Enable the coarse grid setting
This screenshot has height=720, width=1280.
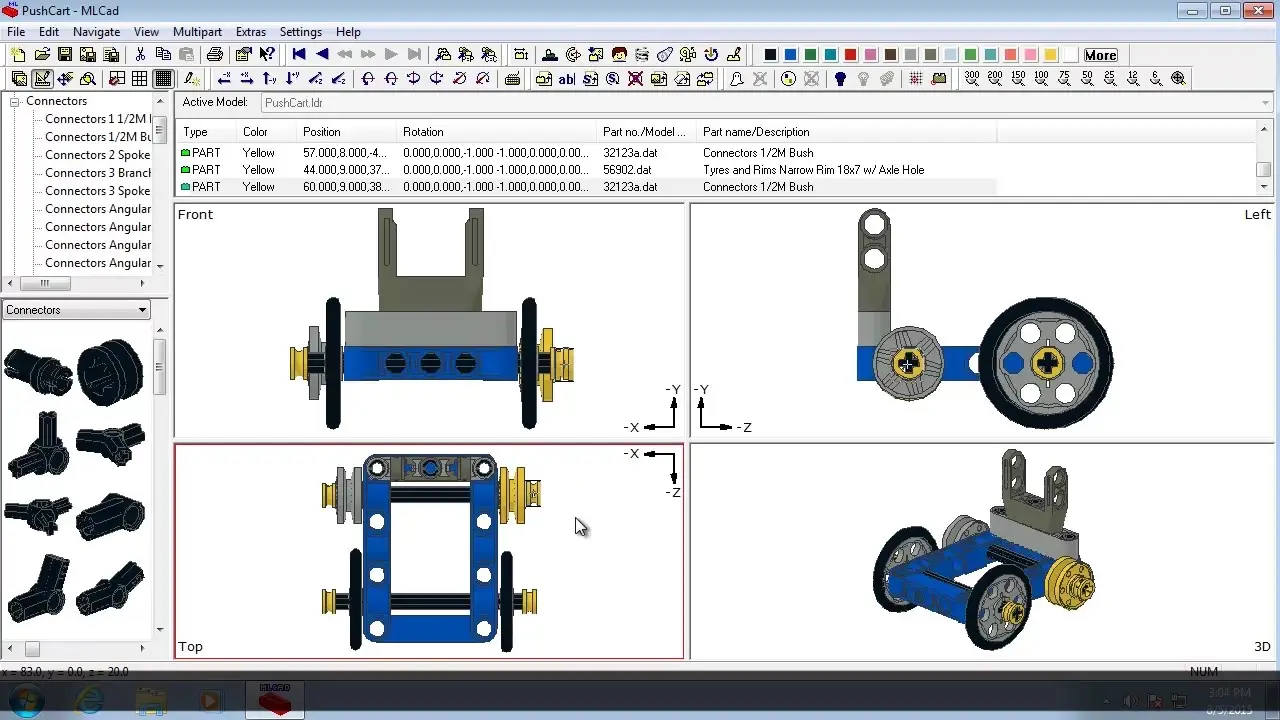tap(139, 78)
